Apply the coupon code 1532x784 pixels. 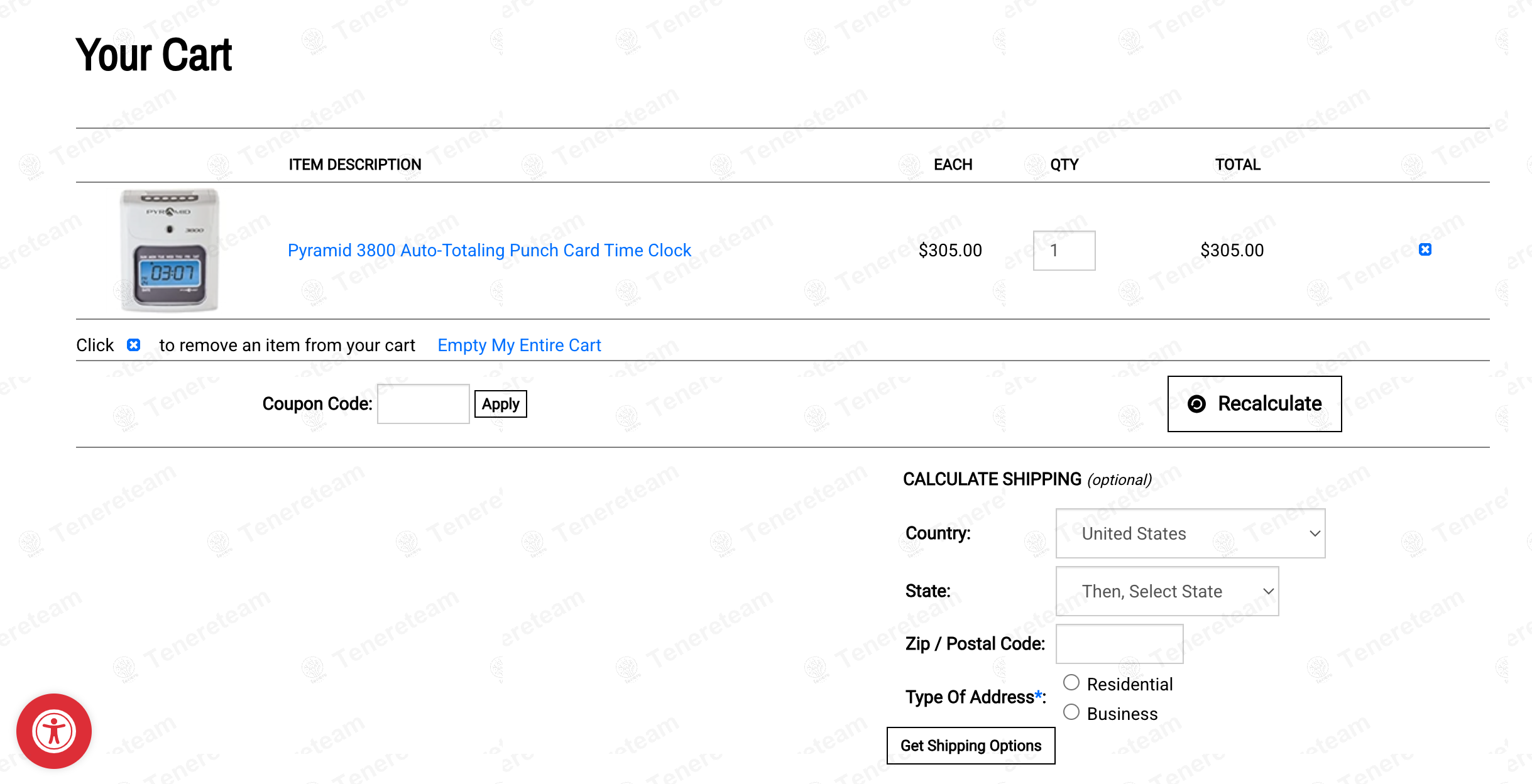[x=500, y=404]
